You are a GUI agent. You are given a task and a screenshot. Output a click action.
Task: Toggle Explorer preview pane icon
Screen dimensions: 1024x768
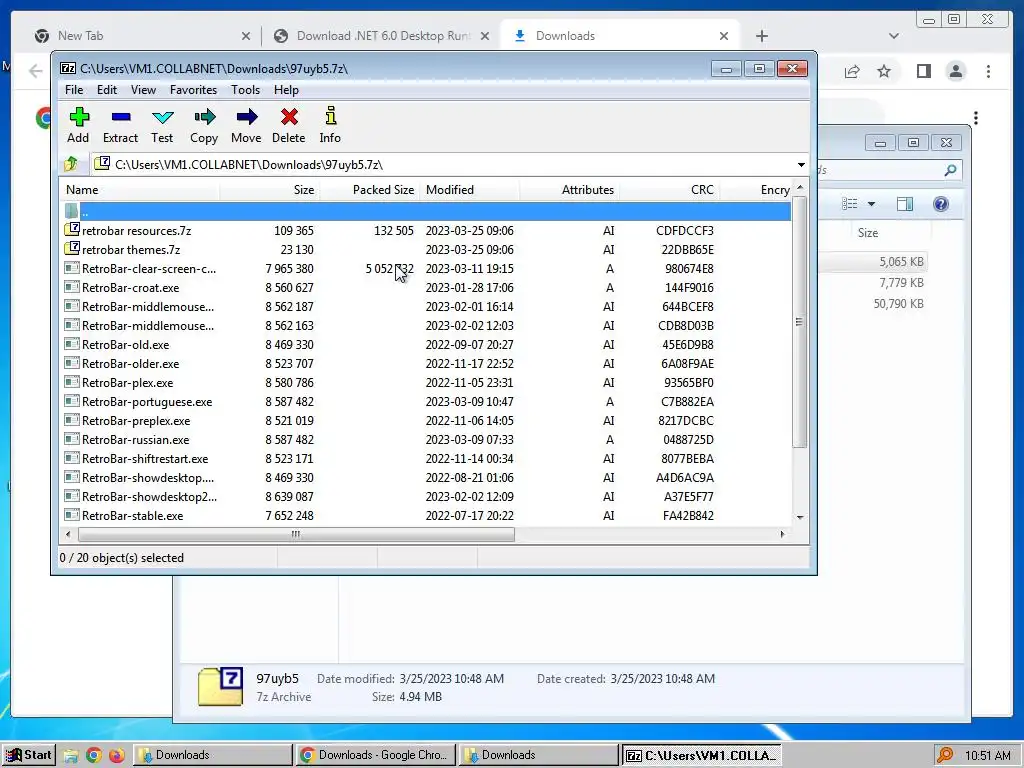click(904, 204)
